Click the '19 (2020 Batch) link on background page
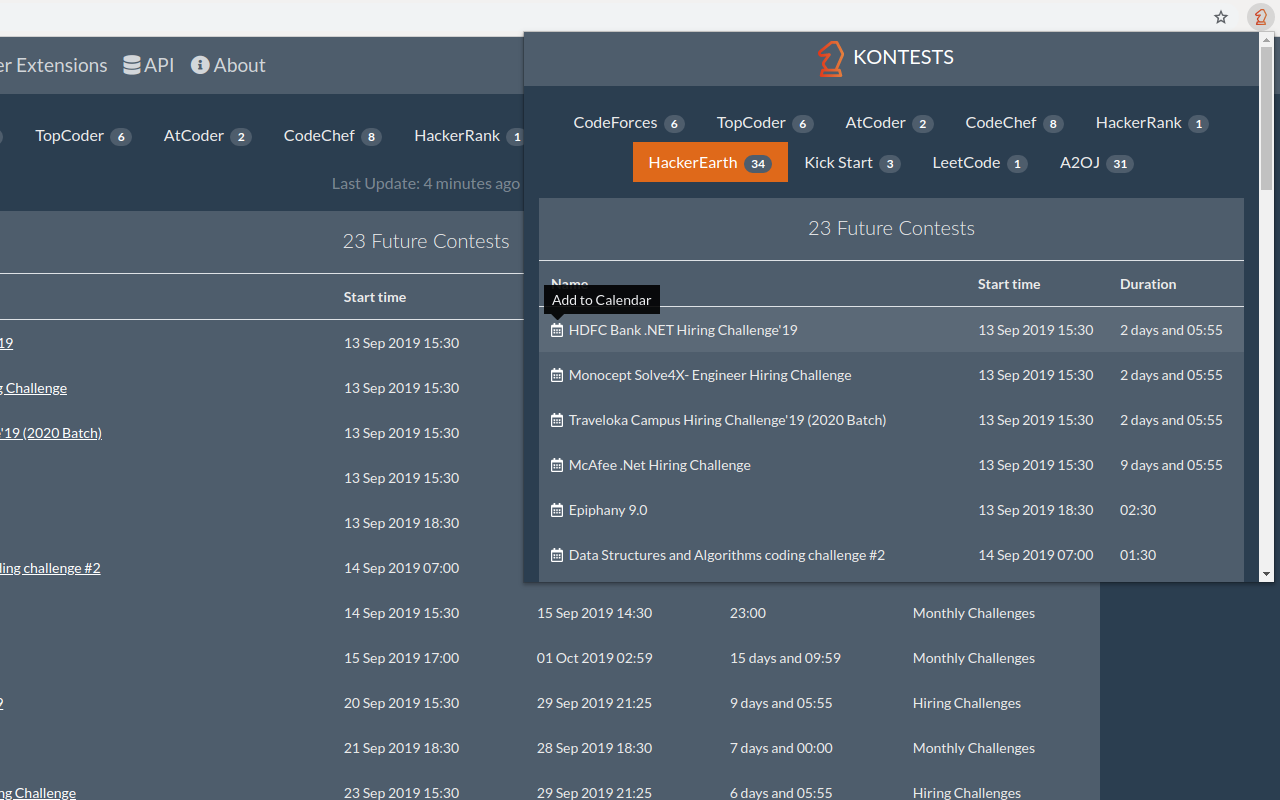Screen dimensions: 1280x800 coord(51,433)
